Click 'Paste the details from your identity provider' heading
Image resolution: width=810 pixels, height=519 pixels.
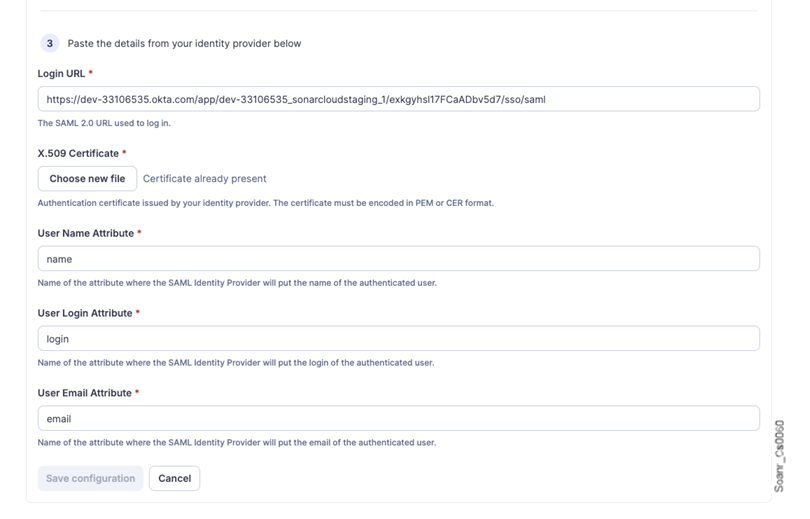coord(184,44)
